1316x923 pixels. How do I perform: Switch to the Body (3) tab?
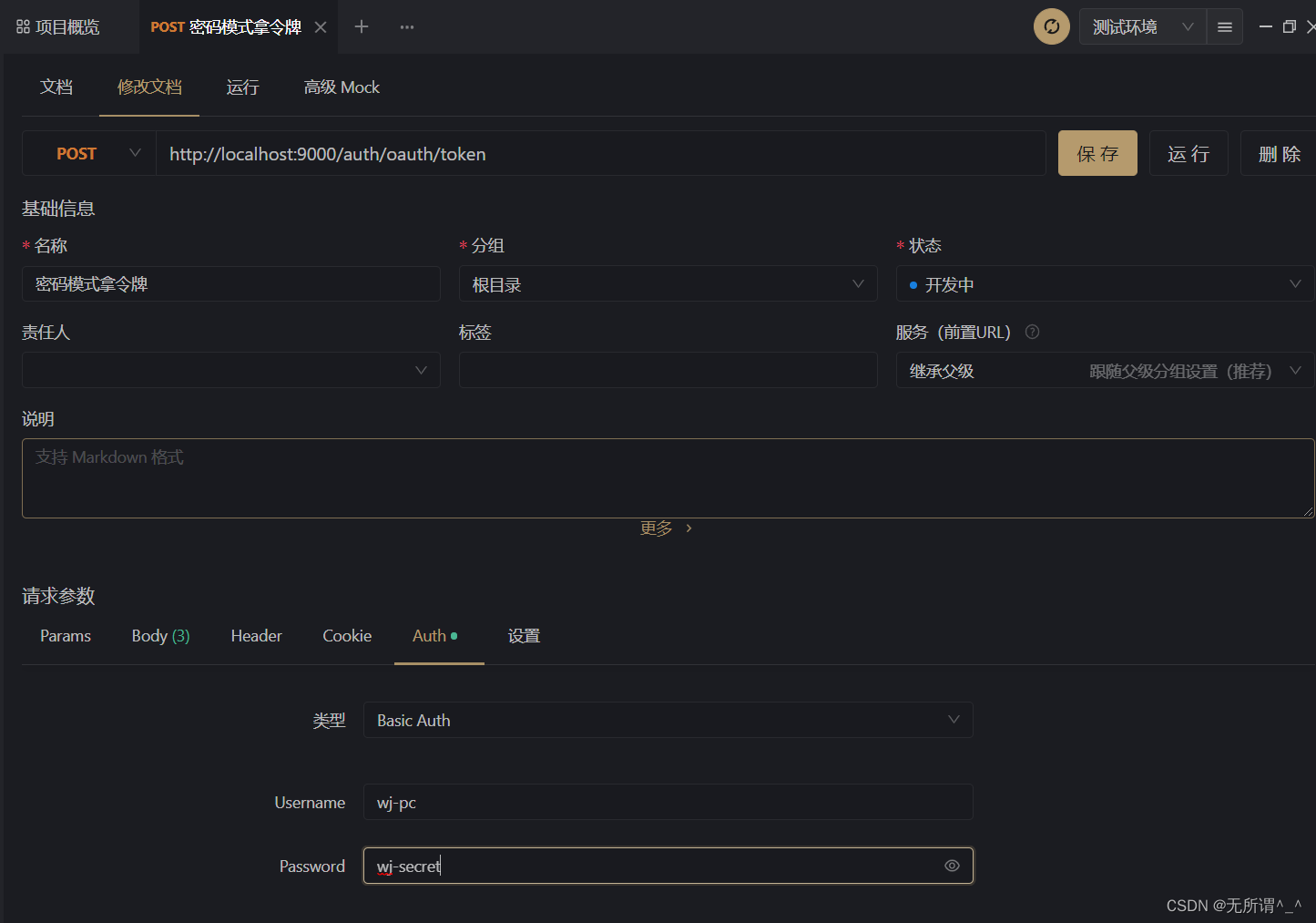pyautogui.click(x=160, y=635)
